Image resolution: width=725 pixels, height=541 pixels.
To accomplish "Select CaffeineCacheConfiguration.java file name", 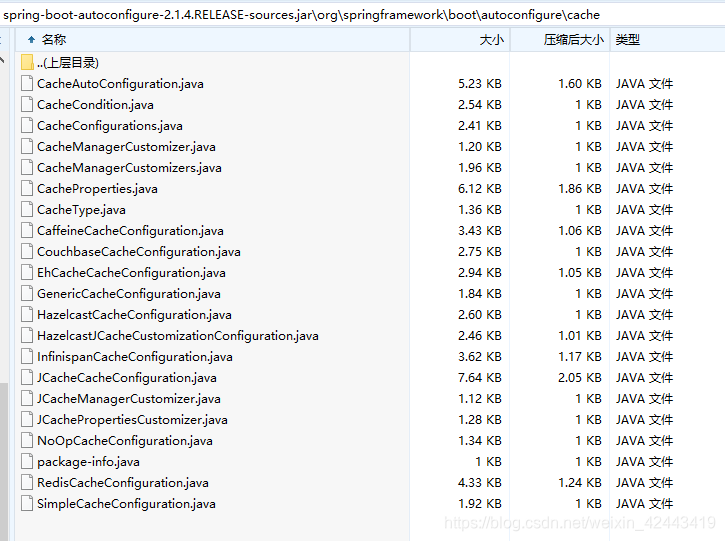I will [x=130, y=231].
